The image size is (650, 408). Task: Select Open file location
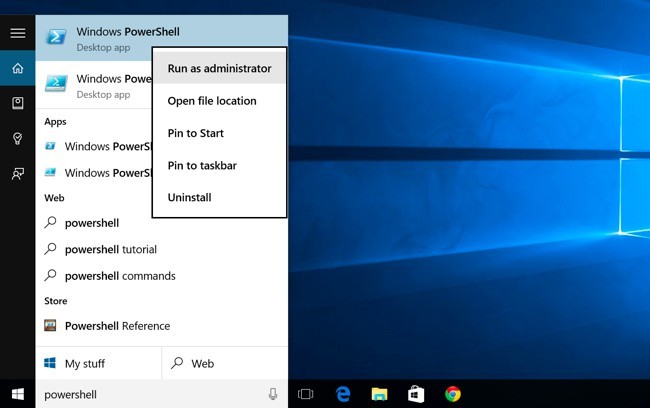tap(212, 101)
